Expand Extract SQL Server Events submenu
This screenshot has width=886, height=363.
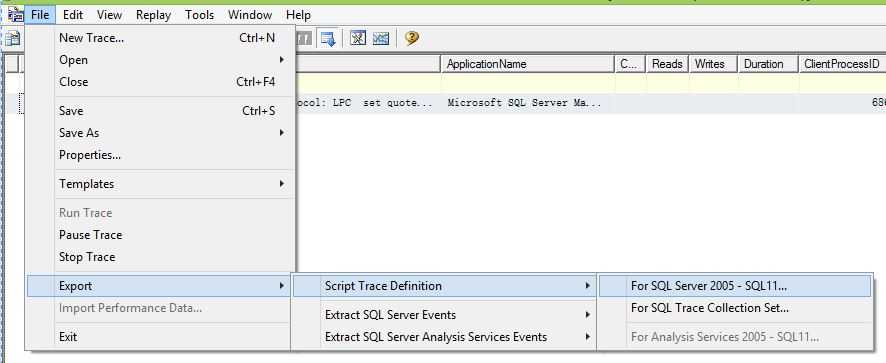click(x=445, y=314)
